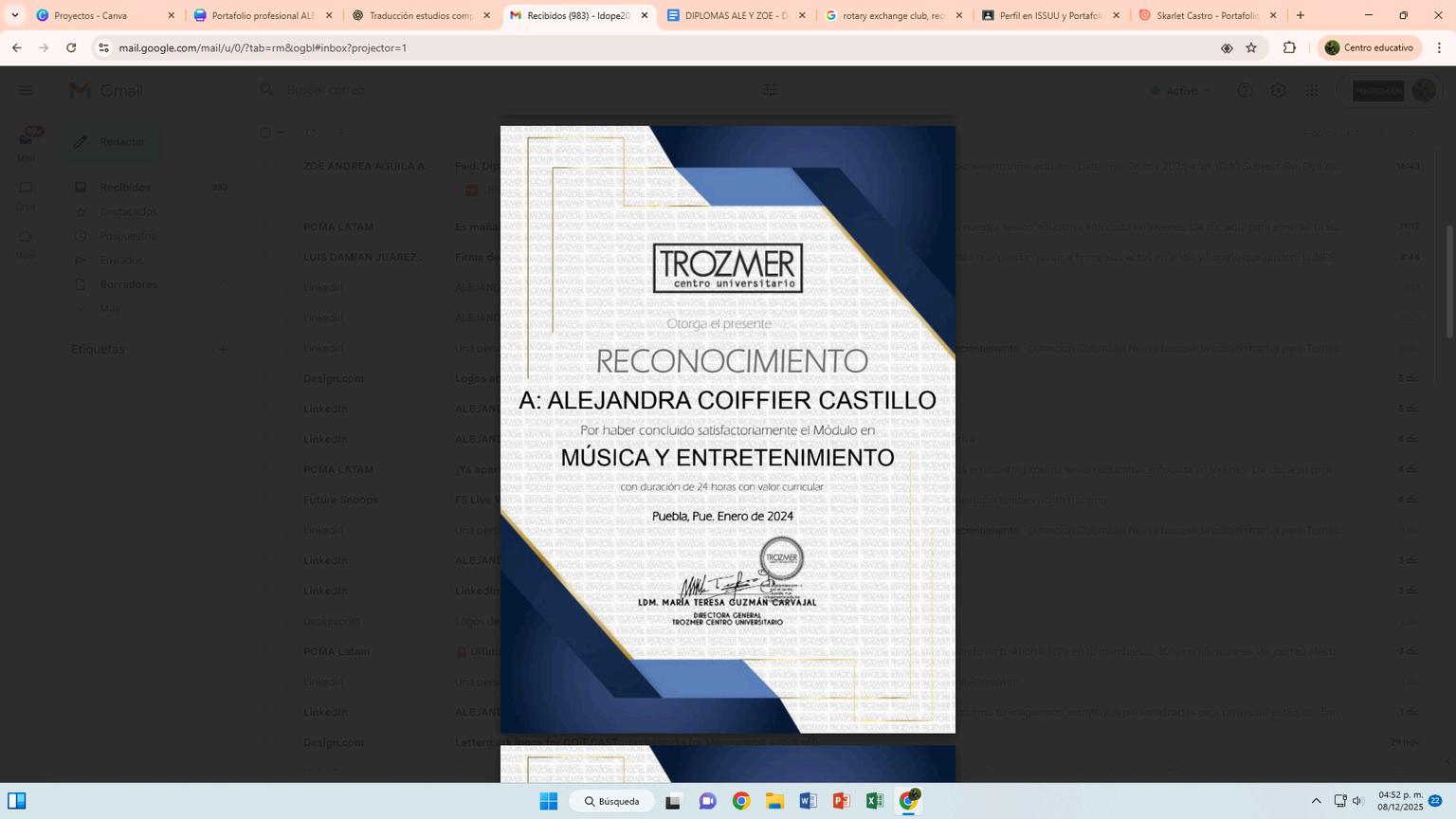Click the refresh icon above the inbox list
The height and width of the screenshot is (819, 1456).
[x=311, y=133]
